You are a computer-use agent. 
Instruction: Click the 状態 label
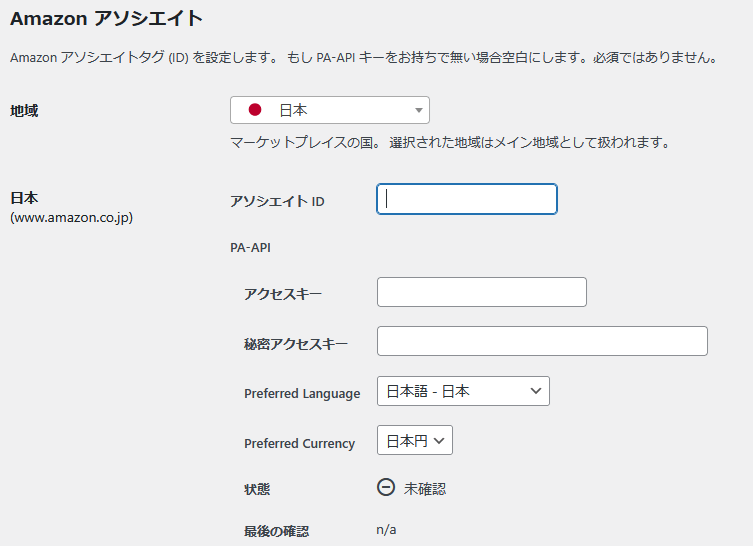pyautogui.click(x=257, y=489)
